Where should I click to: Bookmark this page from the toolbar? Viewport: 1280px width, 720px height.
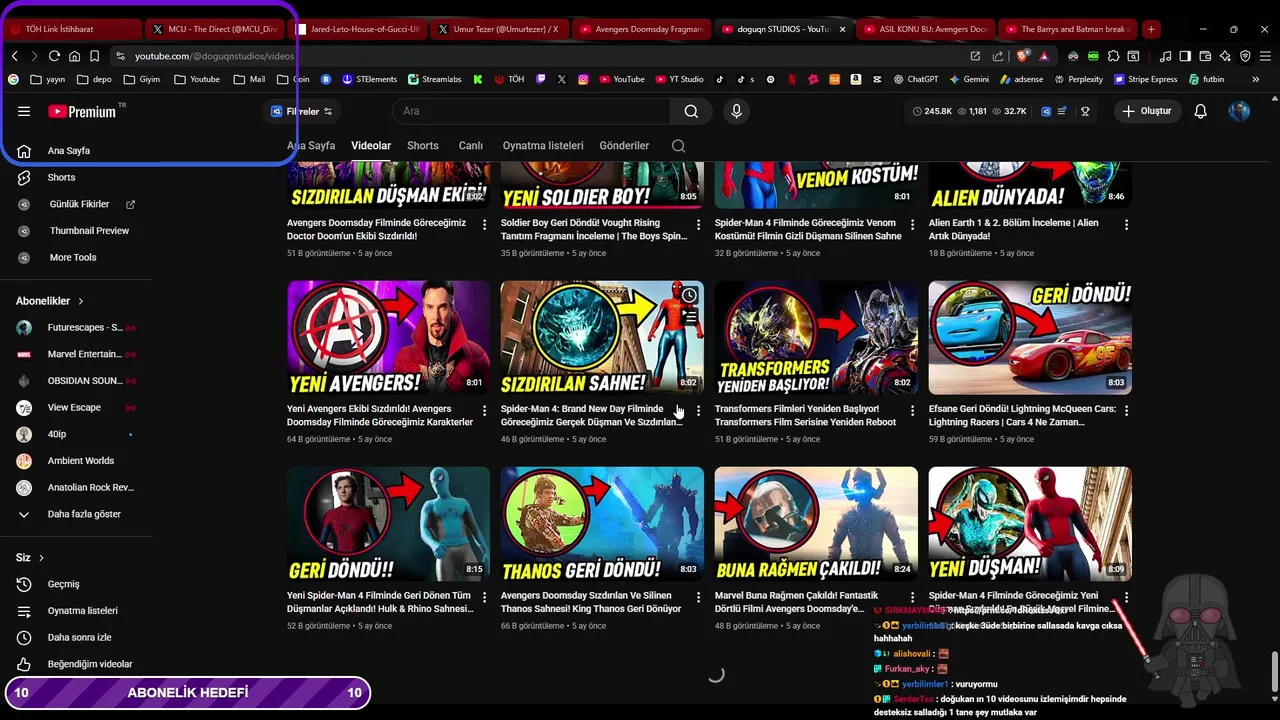tap(94, 56)
